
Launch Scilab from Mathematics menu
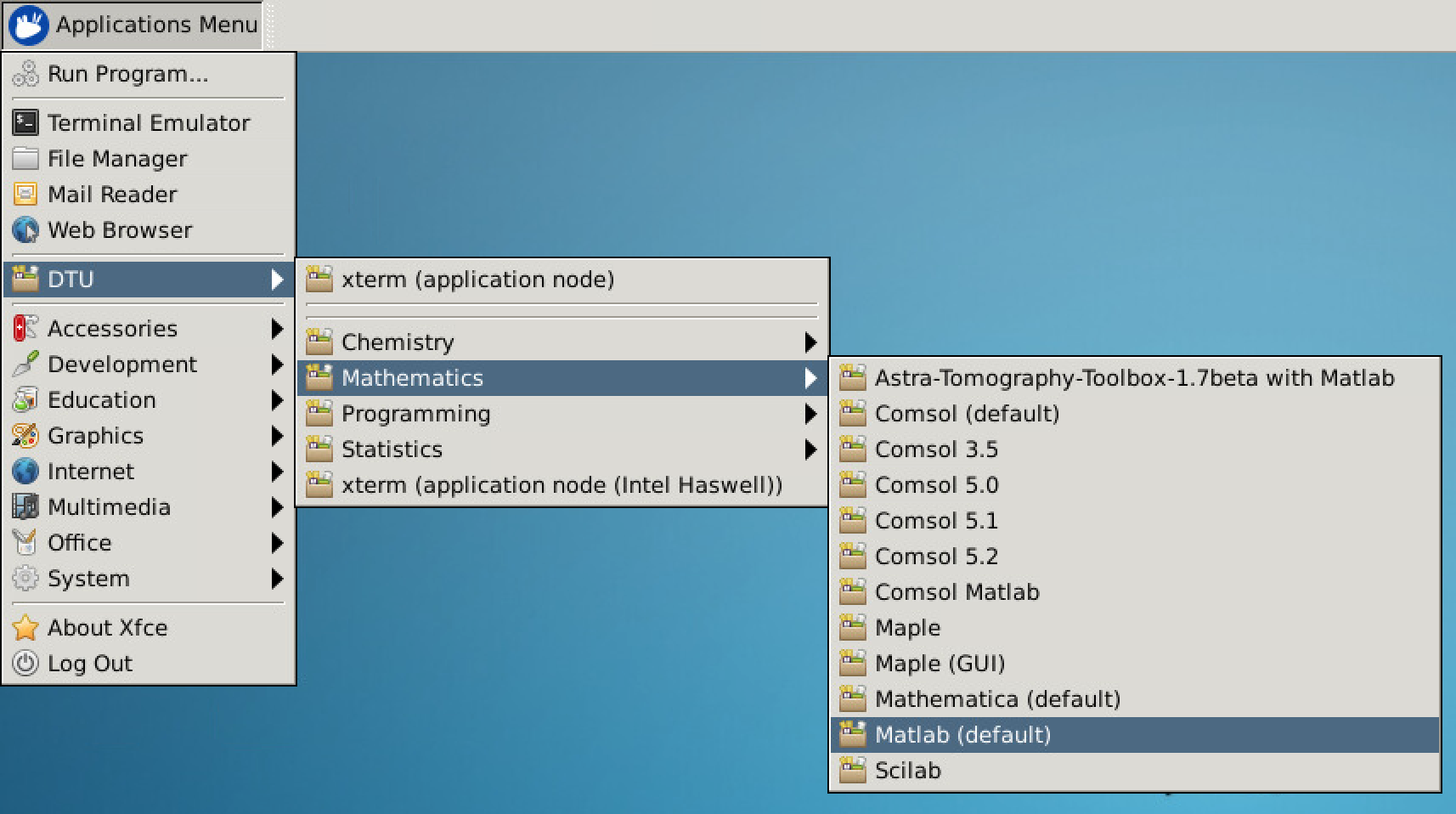tap(1135, 771)
